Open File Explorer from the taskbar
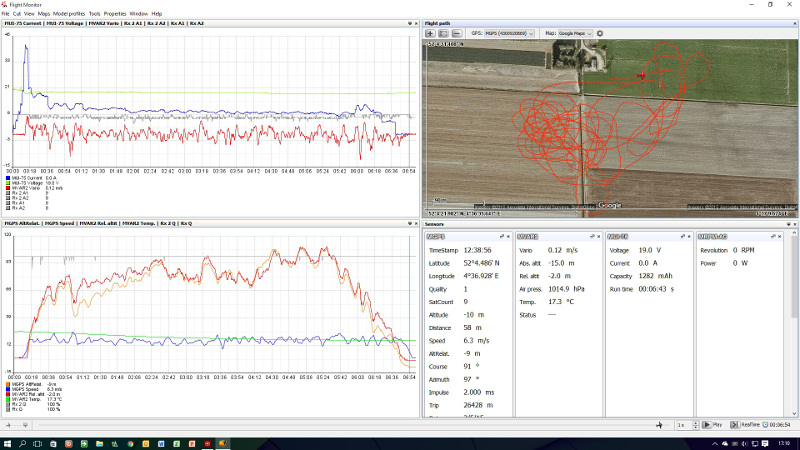800x450 pixels. click(x=99, y=444)
